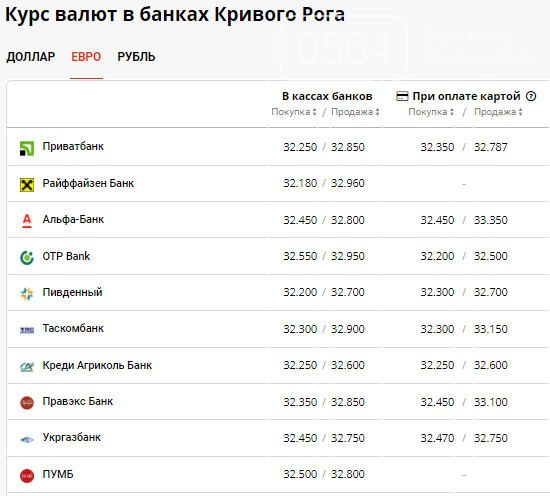Screen dimensions: 550x496
Task: Click the Ukrgasbank logo icon
Action: [27, 439]
